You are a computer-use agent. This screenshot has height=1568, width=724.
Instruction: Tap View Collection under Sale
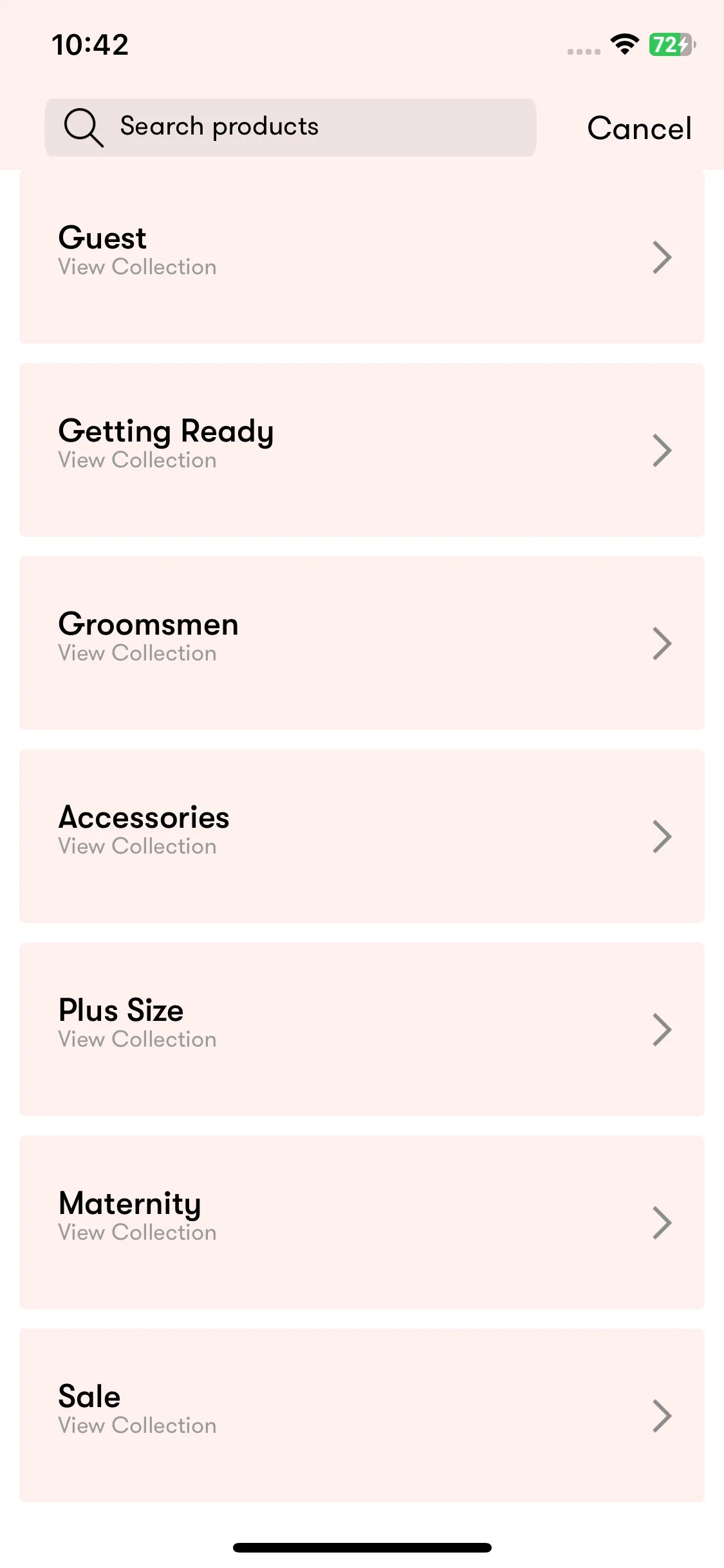click(137, 1425)
